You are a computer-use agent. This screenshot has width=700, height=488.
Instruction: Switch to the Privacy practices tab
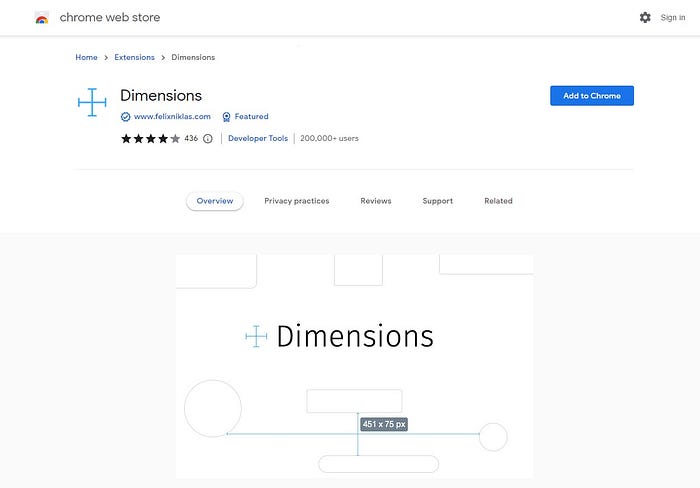click(296, 201)
